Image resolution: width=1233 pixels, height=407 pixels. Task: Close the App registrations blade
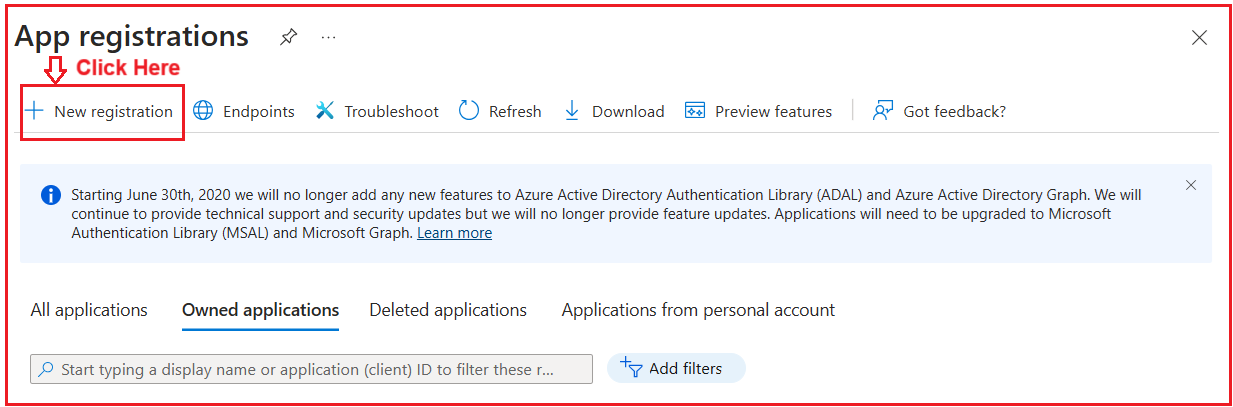[1199, 38]
